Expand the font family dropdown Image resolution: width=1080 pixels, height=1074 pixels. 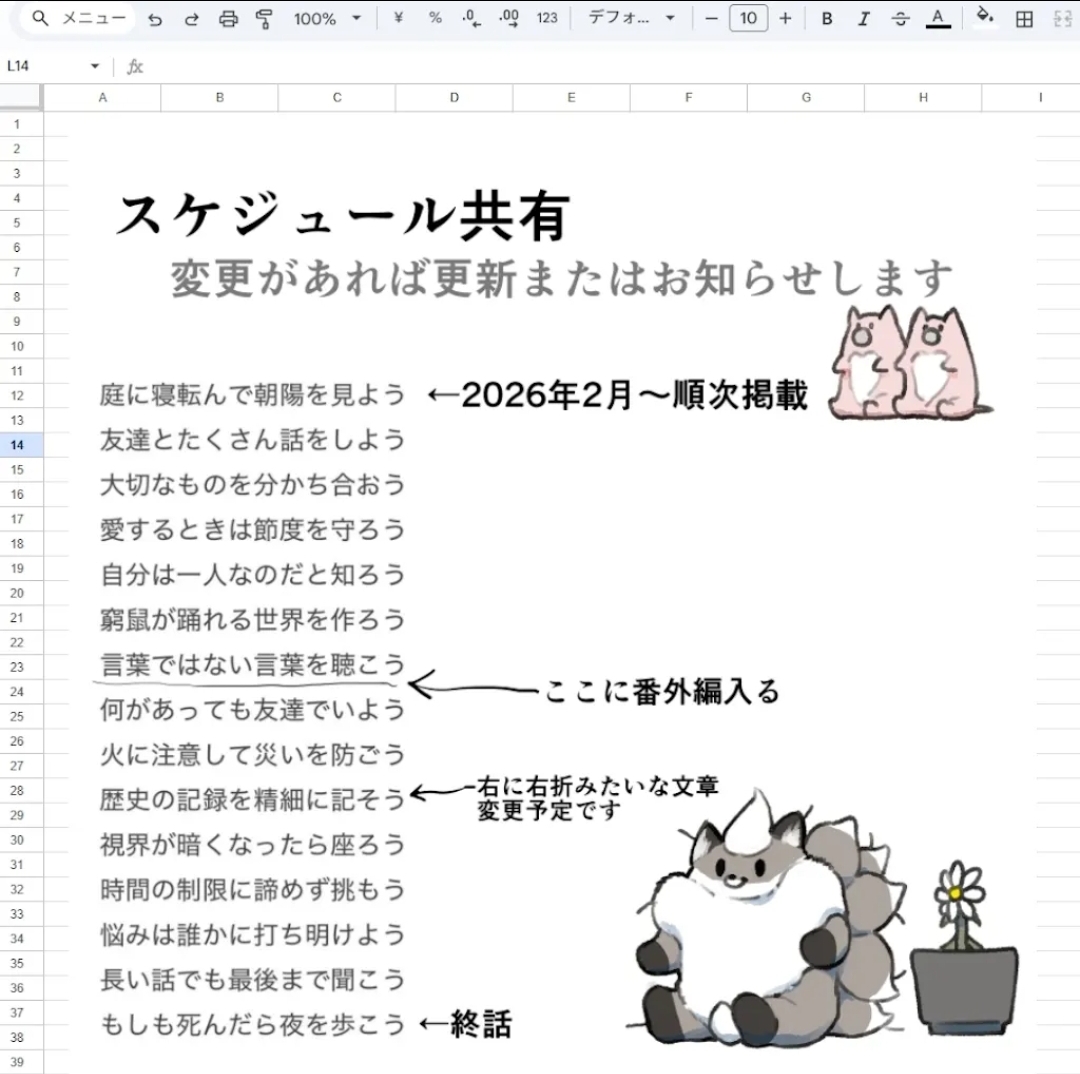(631, 18)
